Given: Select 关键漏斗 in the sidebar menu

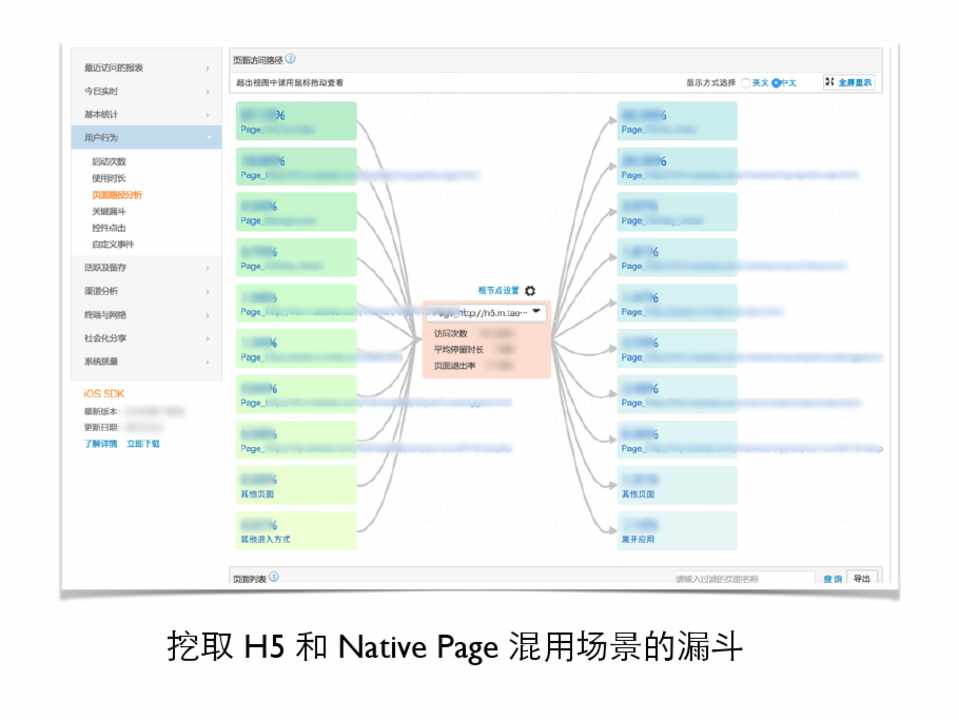Looking at the screenshot, I should 109,212.
